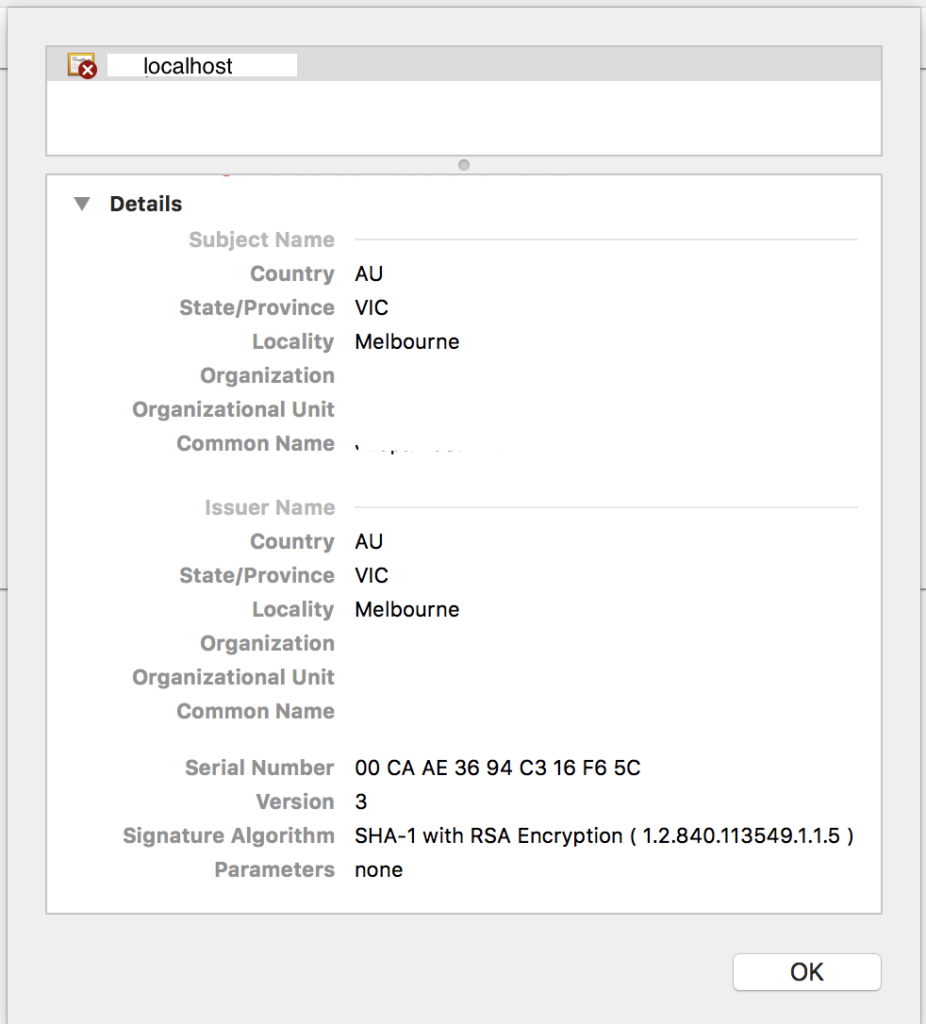Click the issuer Melbourne Locality value
Image resolution: width=926 pixels, height=1024 pixels.
(x=406, y=609)
